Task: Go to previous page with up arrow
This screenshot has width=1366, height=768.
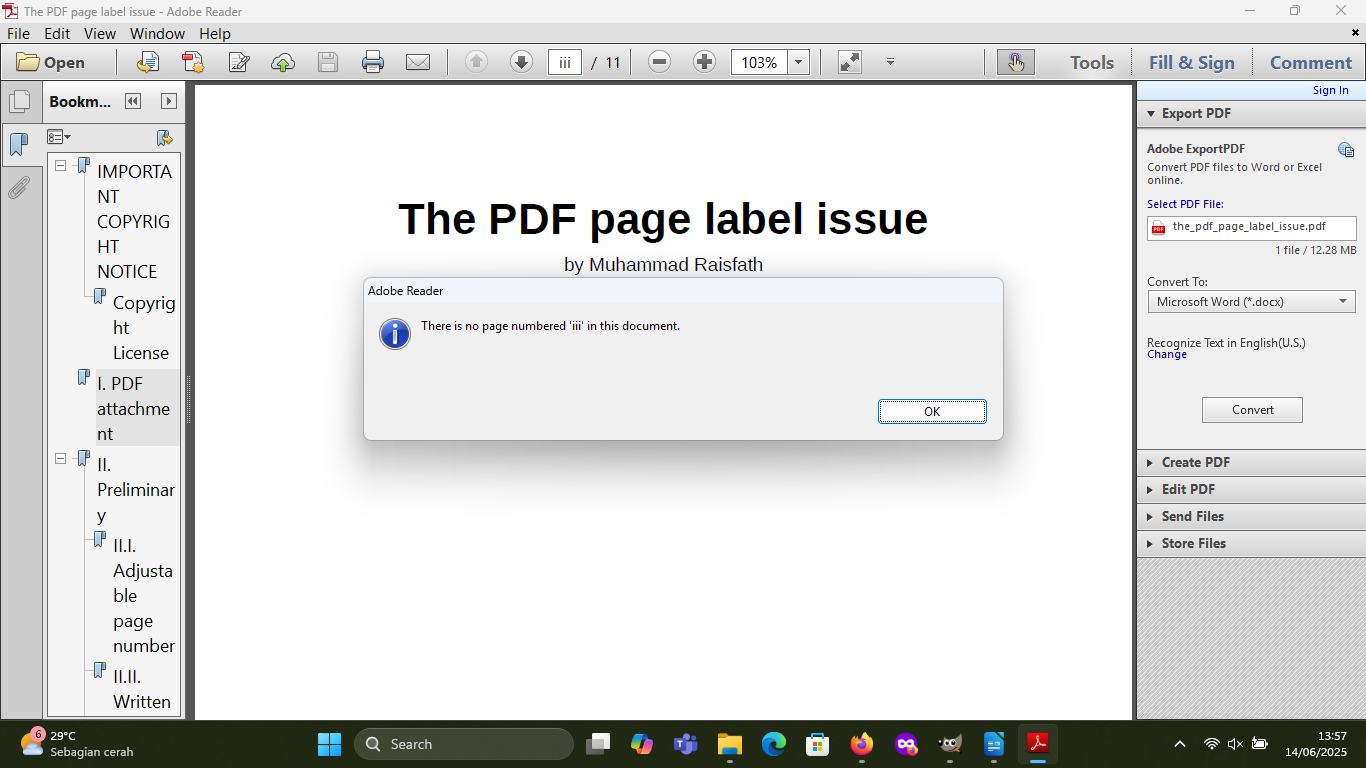Action: [476, 62]
